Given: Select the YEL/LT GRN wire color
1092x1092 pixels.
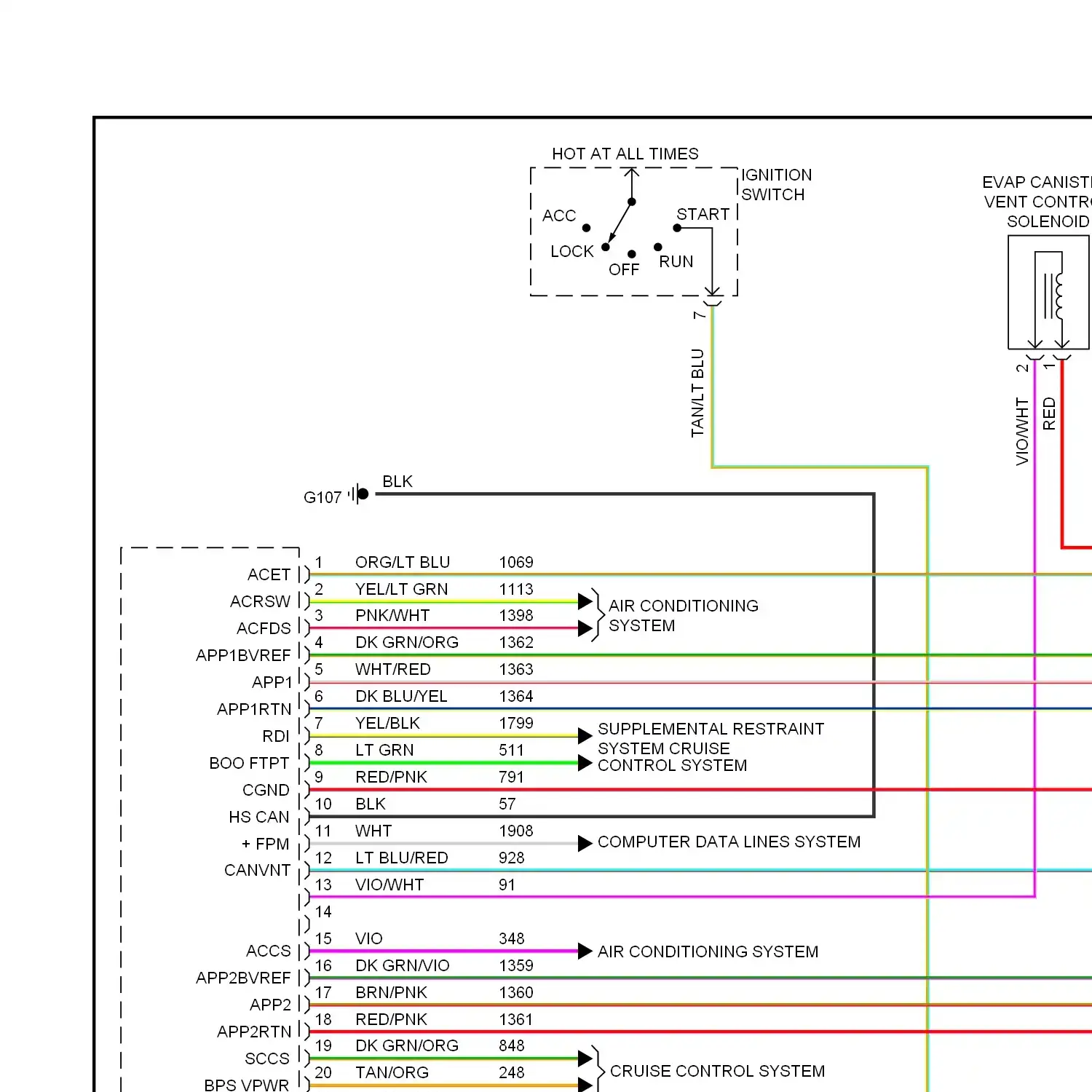Looking at the screenshot, I should pos(402,589).
